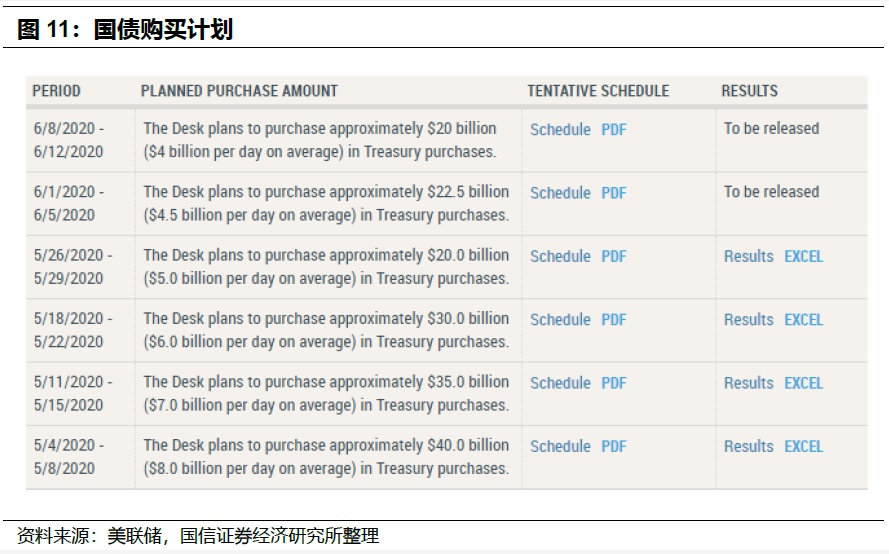Download PDF for 6/1/2020 - 6/5/2020 period
The width and height of the screenshot is (889, 554).
[x=614, y=193]
